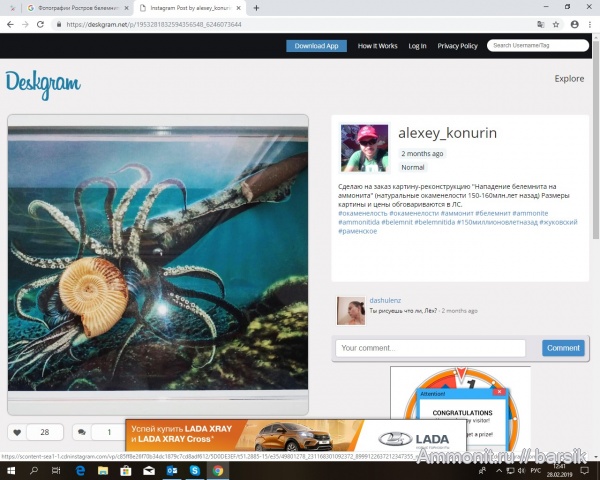Close the Instagram Post by alexey_konurin tab

(x=238, y=7)
